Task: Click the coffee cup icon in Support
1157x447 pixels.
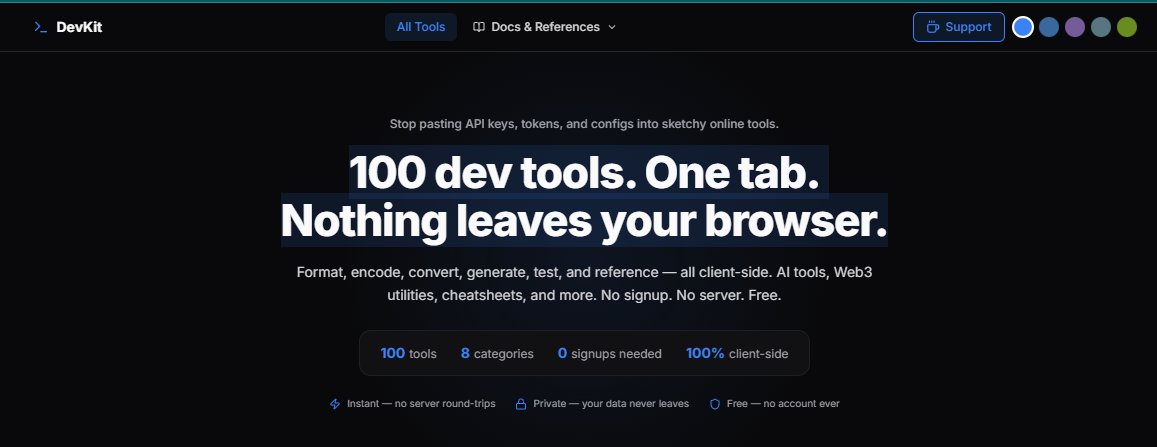Action: (933, 27)
